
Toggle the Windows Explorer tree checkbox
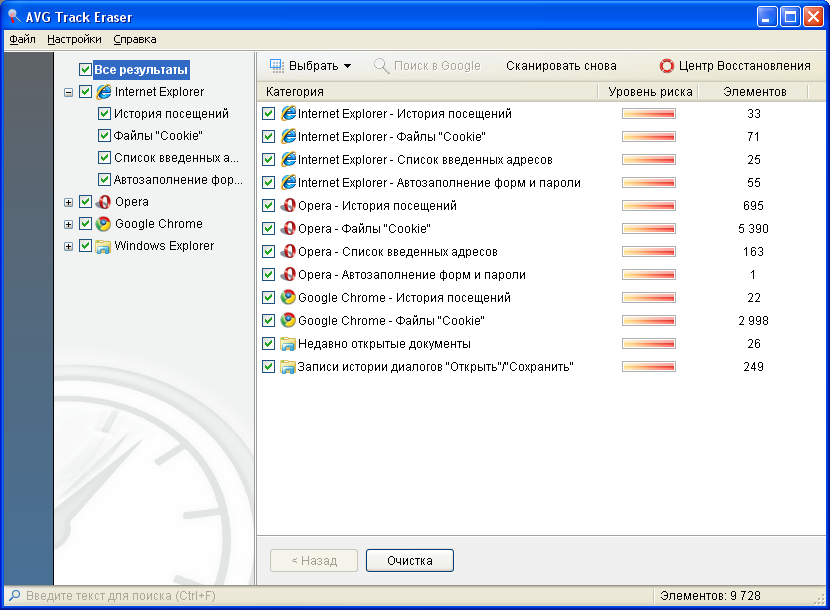point(85,246)
